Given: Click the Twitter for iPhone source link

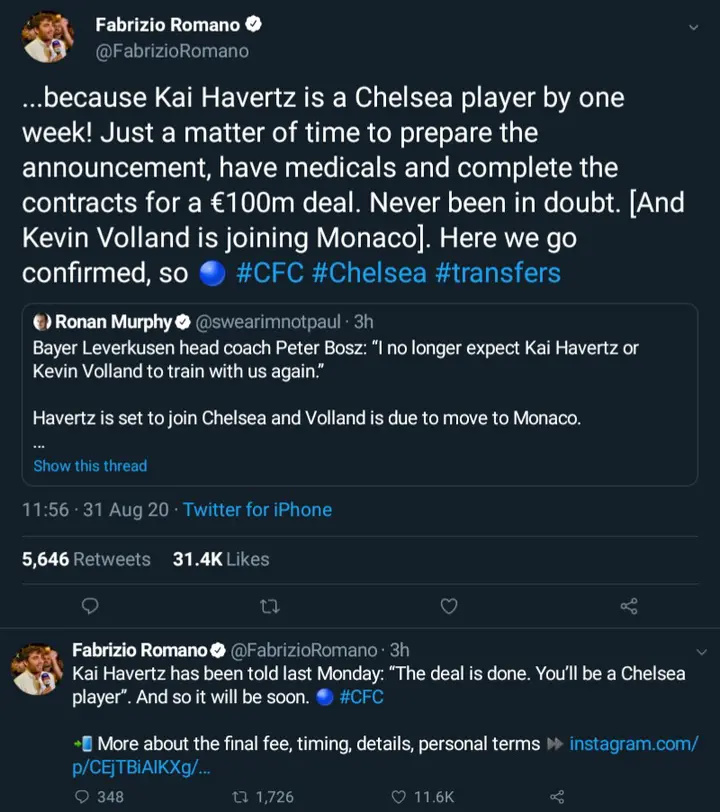Looking at the screenshot, I should pyautogui.click(x=257, y=510).
